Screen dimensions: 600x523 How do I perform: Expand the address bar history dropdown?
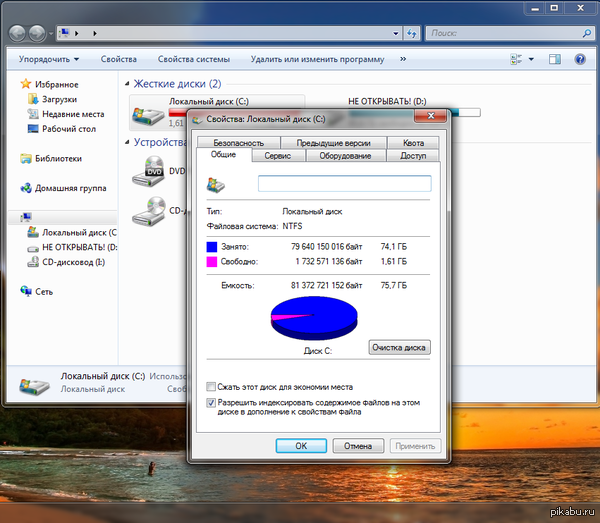(396, 33)
